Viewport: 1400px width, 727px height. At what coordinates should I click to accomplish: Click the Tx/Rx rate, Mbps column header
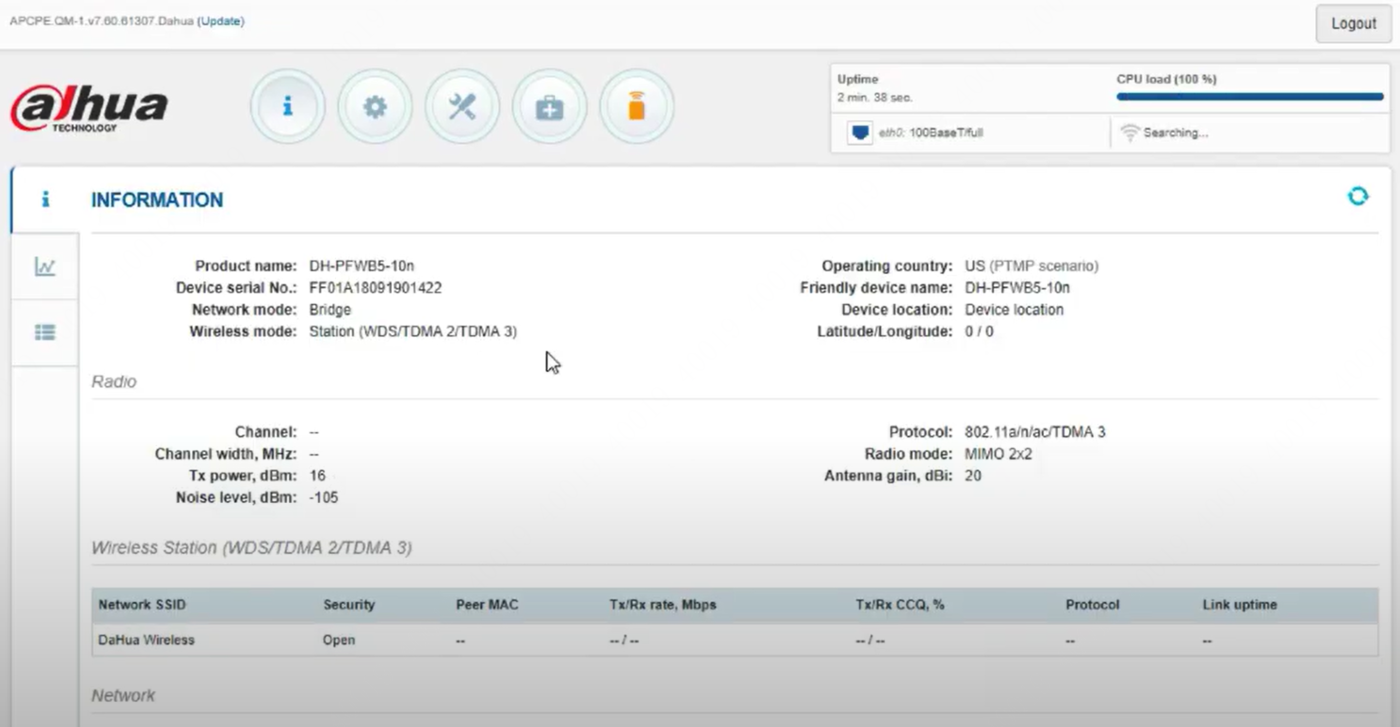tap(663, 605)
